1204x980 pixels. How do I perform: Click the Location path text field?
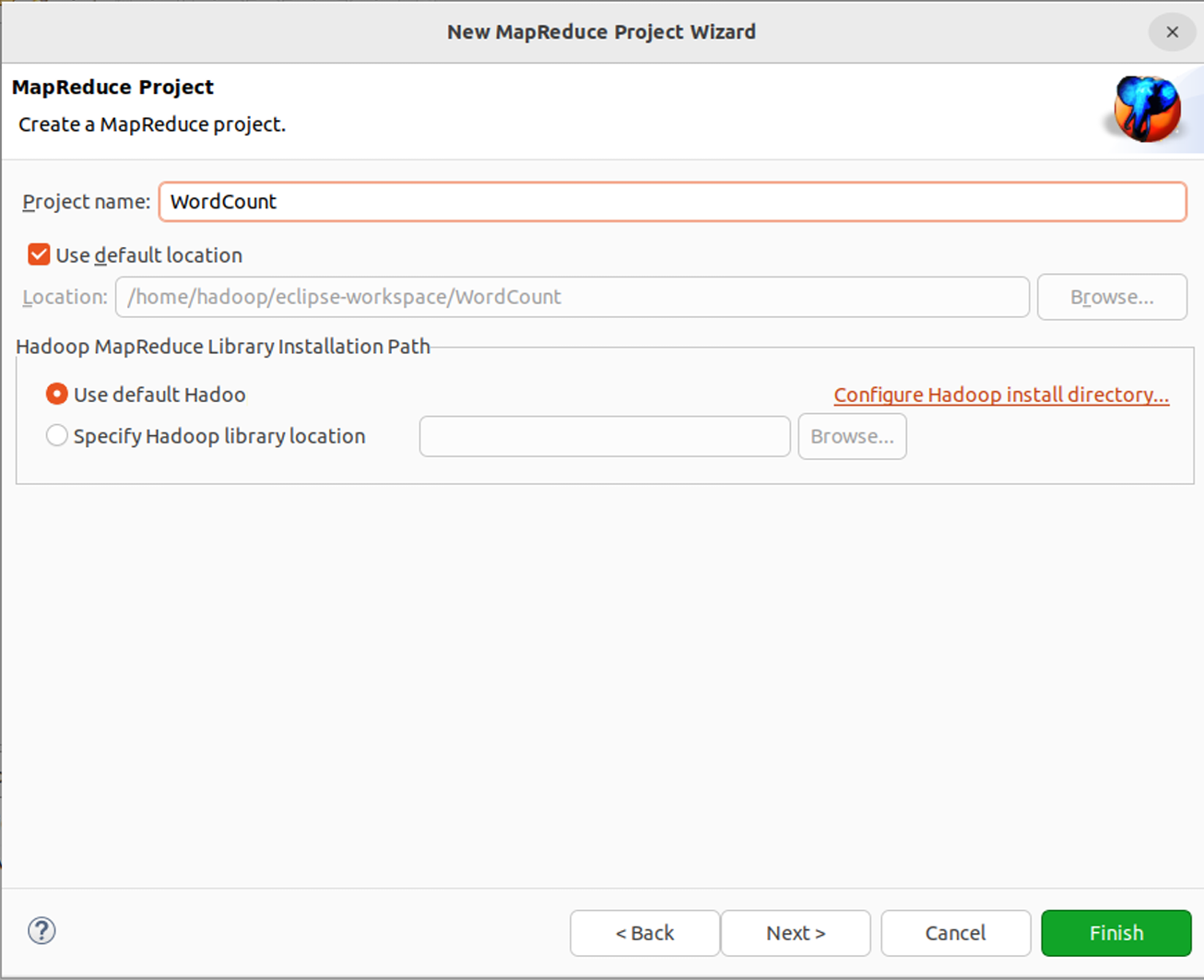click(572, 297)
